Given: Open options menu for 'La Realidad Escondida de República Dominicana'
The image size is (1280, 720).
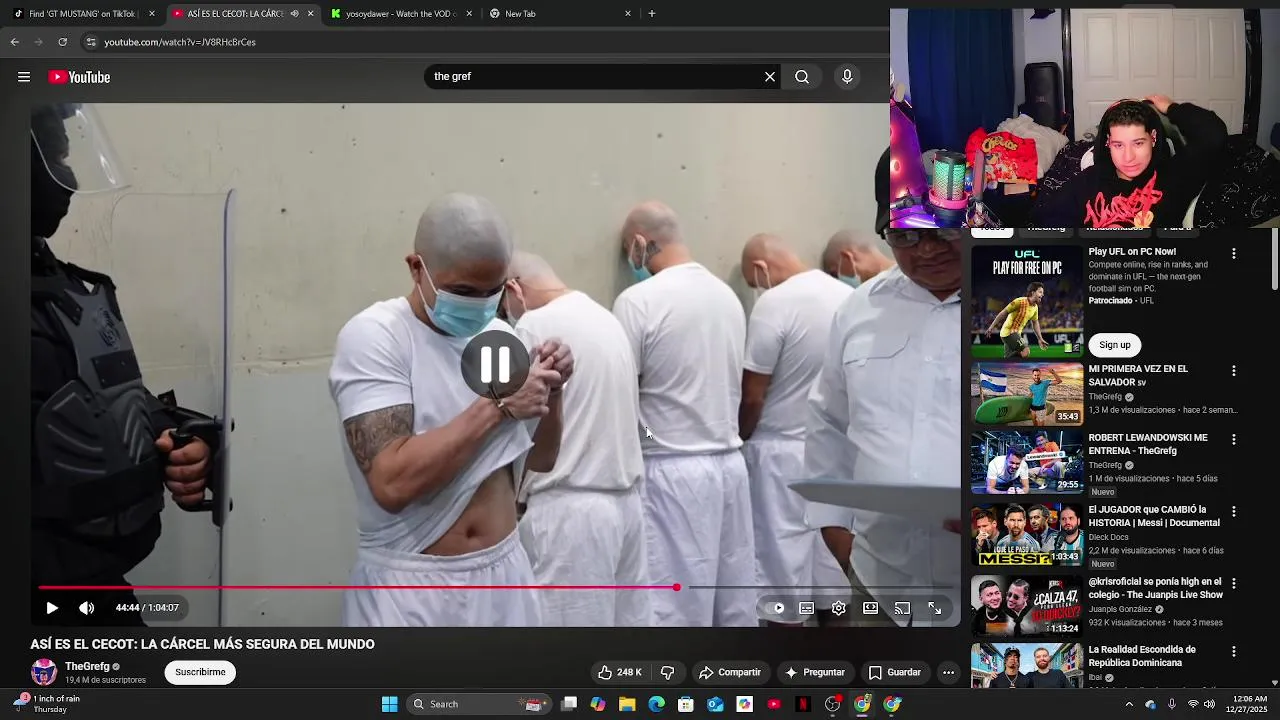Looking at the screenshot, I should click(1234, 652).
